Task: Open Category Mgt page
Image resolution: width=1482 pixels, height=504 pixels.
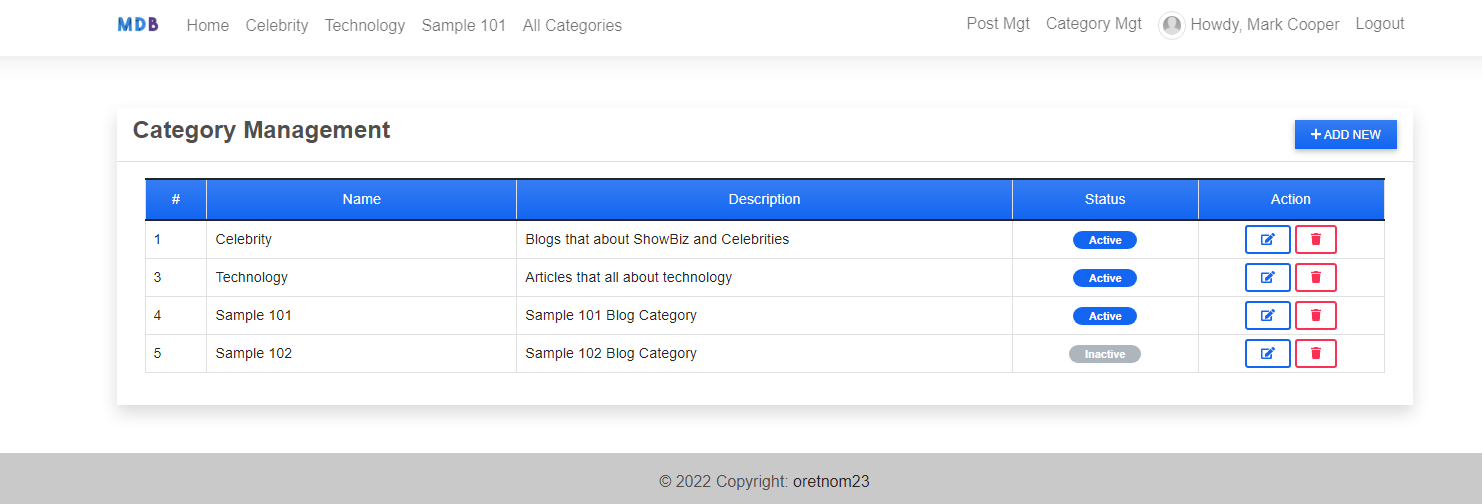Action: pos(1094,24)
